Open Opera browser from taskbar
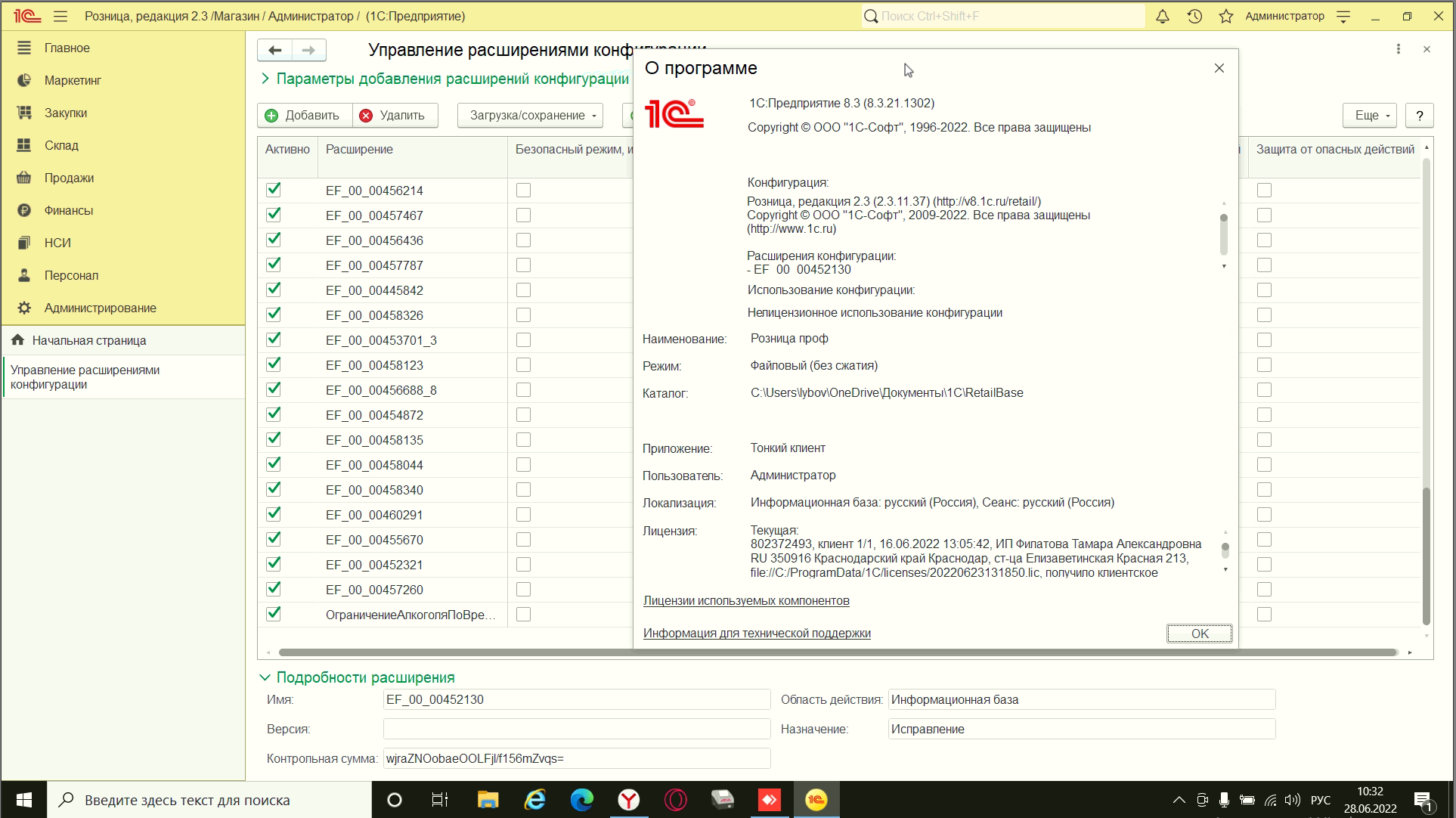 point(675,800)
